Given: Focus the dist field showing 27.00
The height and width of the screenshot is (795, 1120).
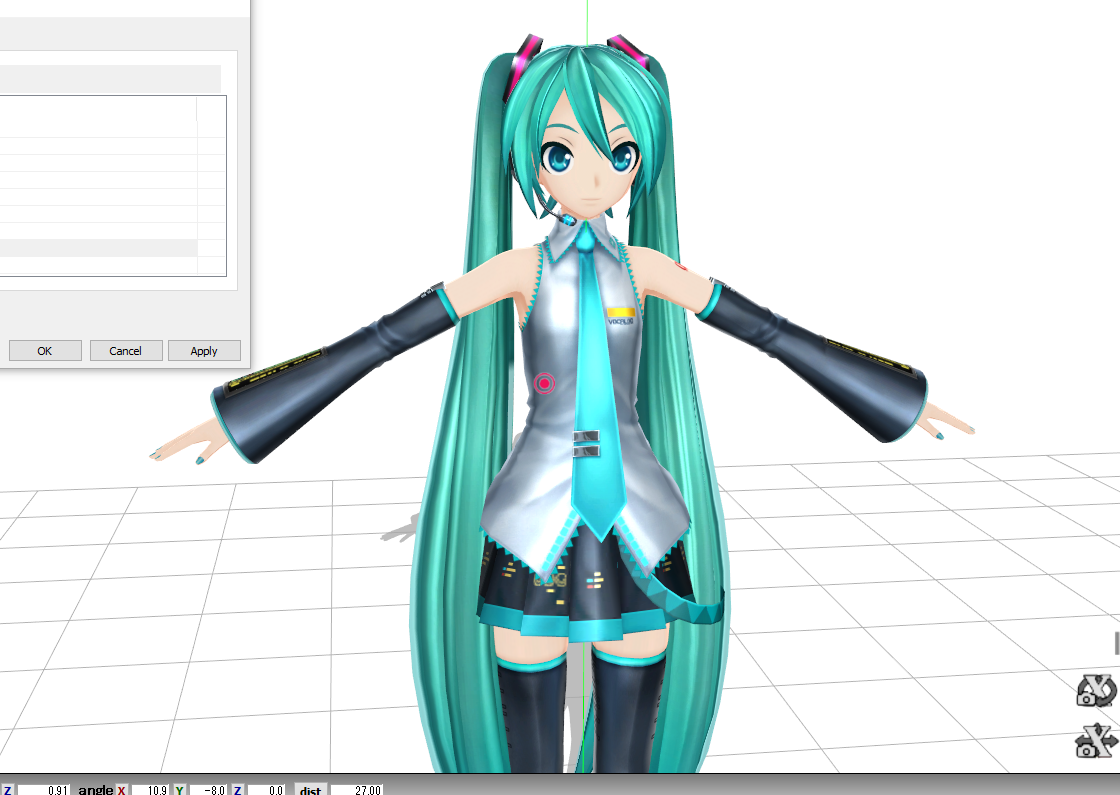Looking at the screenshot, I should tap(356, 790).
